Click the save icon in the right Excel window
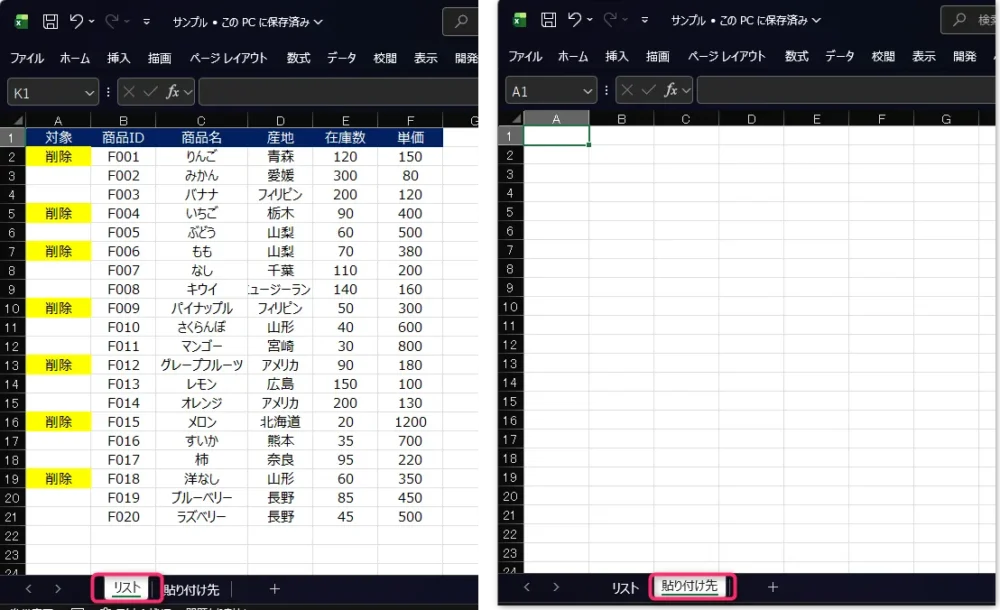1000x610 pixels. pos(548,20)
